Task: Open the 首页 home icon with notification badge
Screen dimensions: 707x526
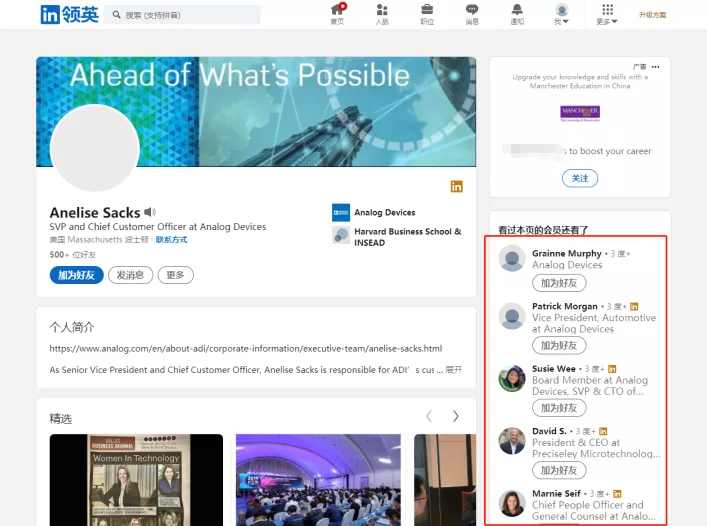Action: pos(337,14)
